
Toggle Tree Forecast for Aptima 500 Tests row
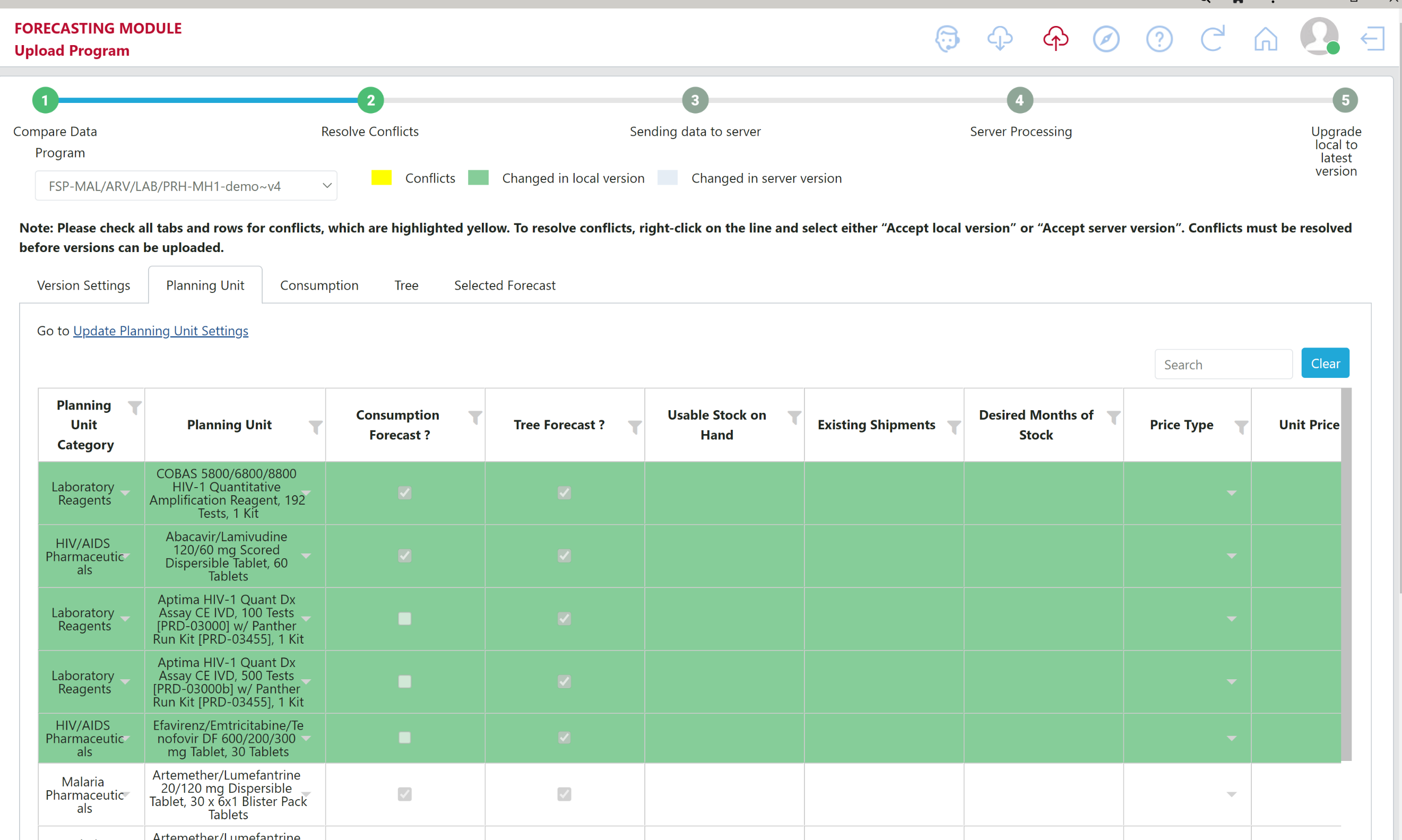point(564,681)
